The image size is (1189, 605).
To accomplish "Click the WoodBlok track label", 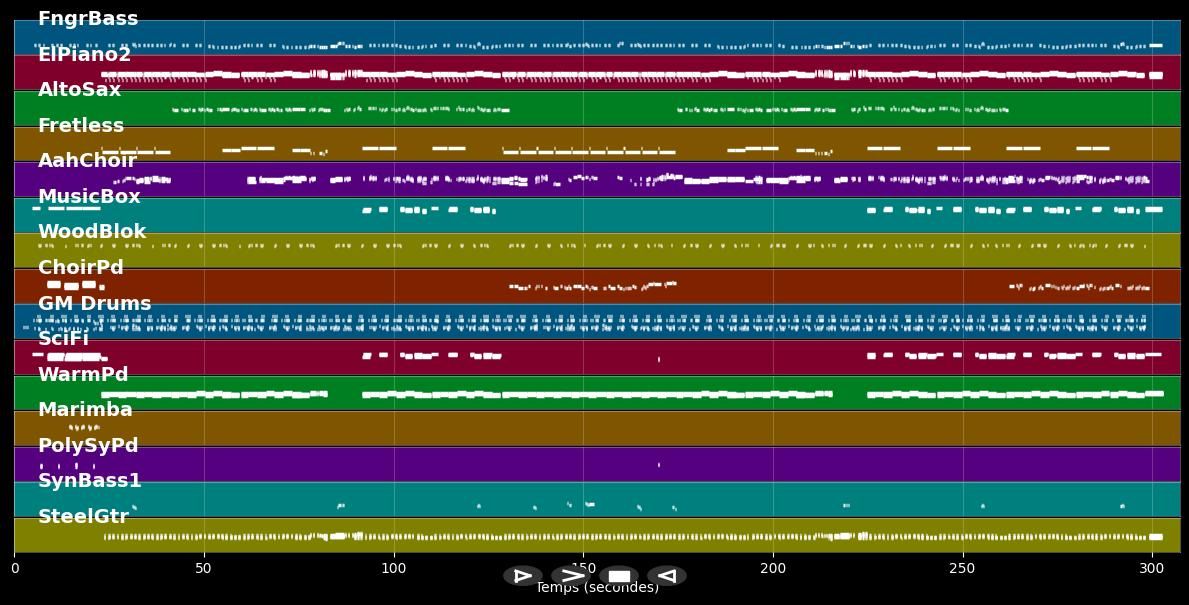I will (92, 232).
